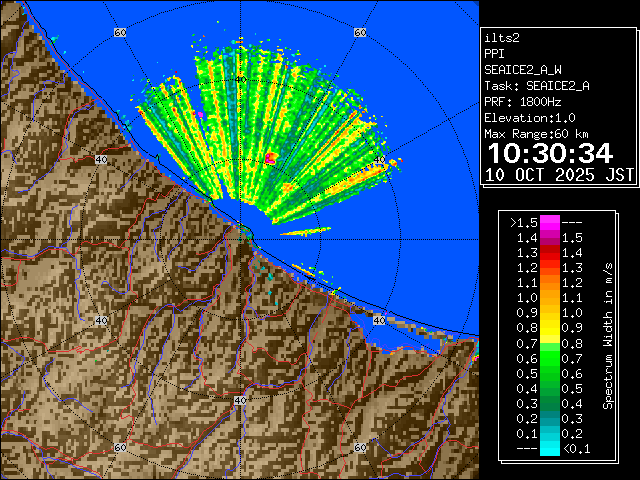
Task: Click the dark red 1.3 legend swatch
Action: tap(549, 252)
